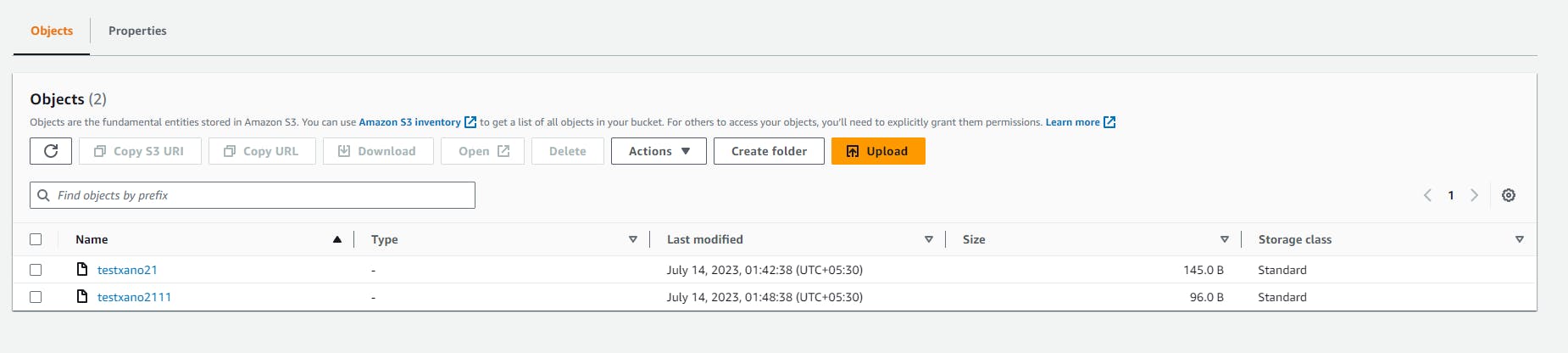Sort by Name column ascending arrow

(337, 239)
